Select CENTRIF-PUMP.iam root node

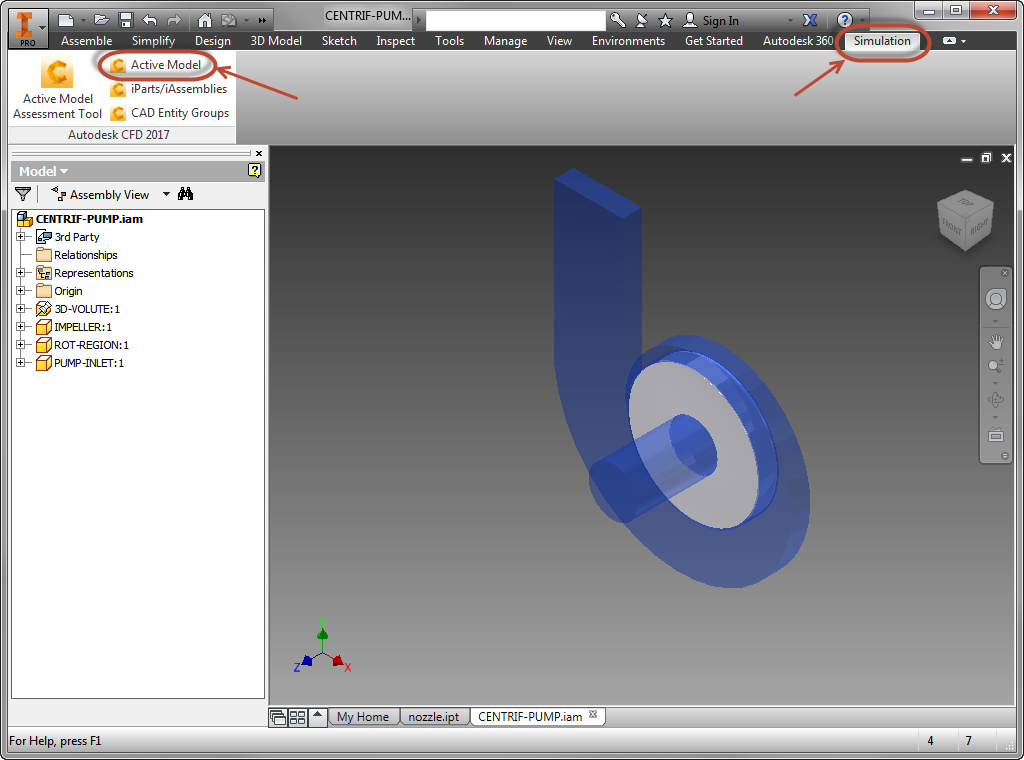[89, 219]
